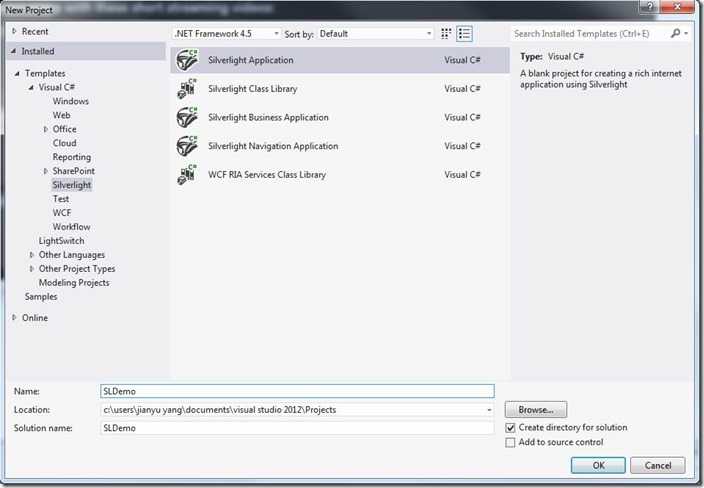Click the Browse... button

pos(536,409)
